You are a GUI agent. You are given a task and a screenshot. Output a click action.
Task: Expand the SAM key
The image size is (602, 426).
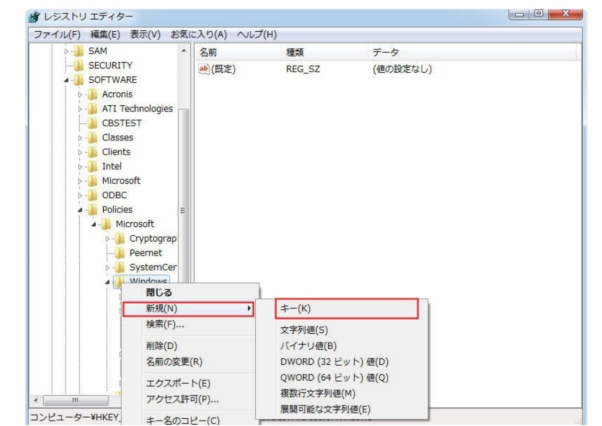pos(66,51)
